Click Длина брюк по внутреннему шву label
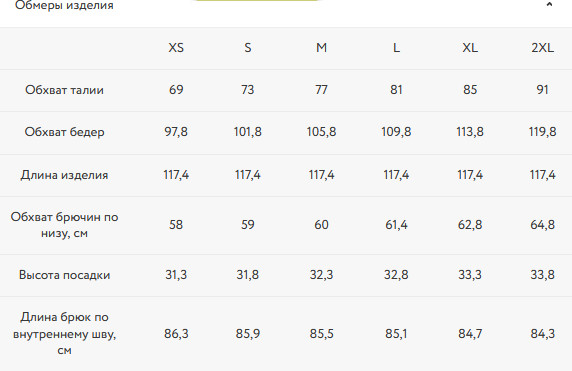 (x=64, y=333)
